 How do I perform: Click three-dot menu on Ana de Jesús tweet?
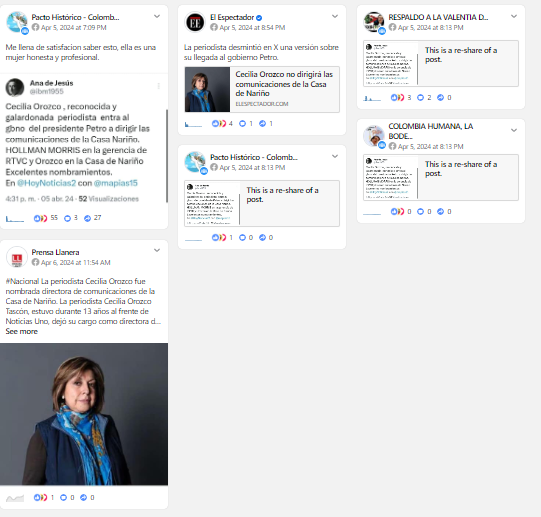159,86
